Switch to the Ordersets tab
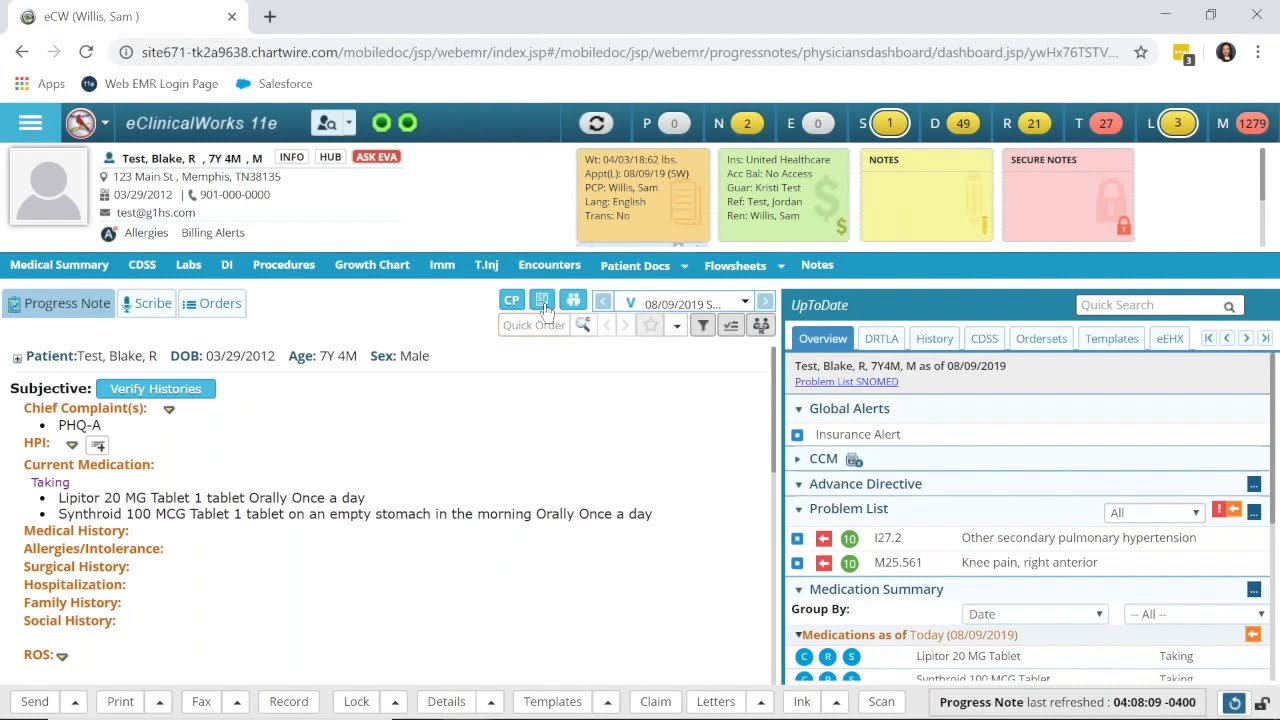 pos(1041,339)
